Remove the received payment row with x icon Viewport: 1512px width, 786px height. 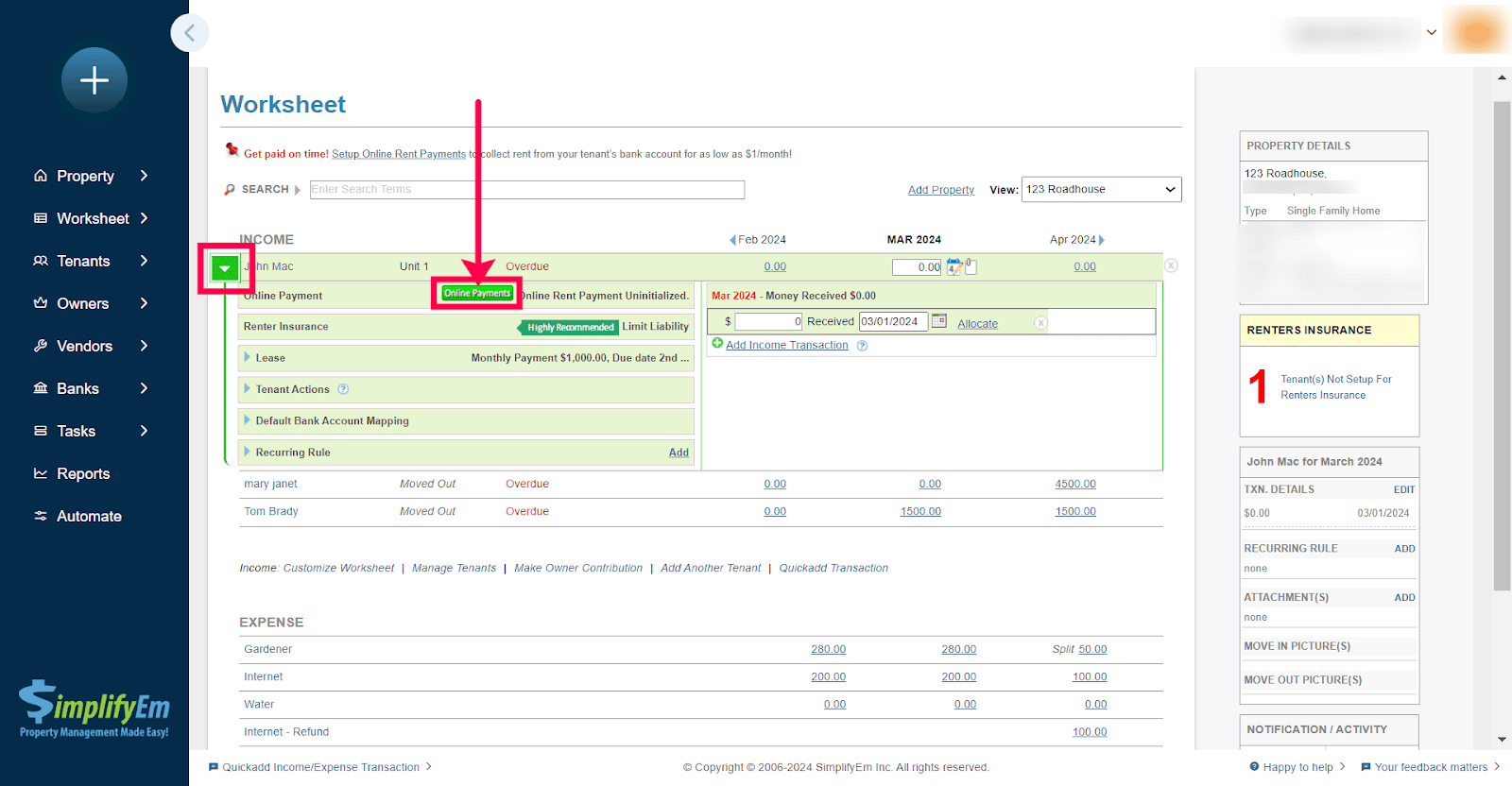[x=1040, y=323]
